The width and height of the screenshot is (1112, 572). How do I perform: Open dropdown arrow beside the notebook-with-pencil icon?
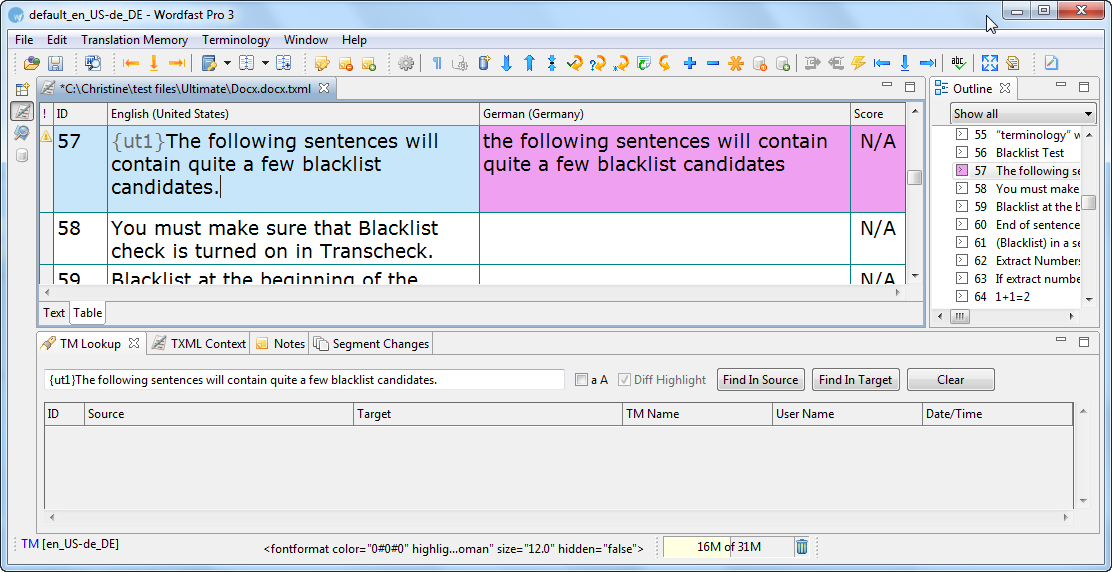tap(228, 63)
